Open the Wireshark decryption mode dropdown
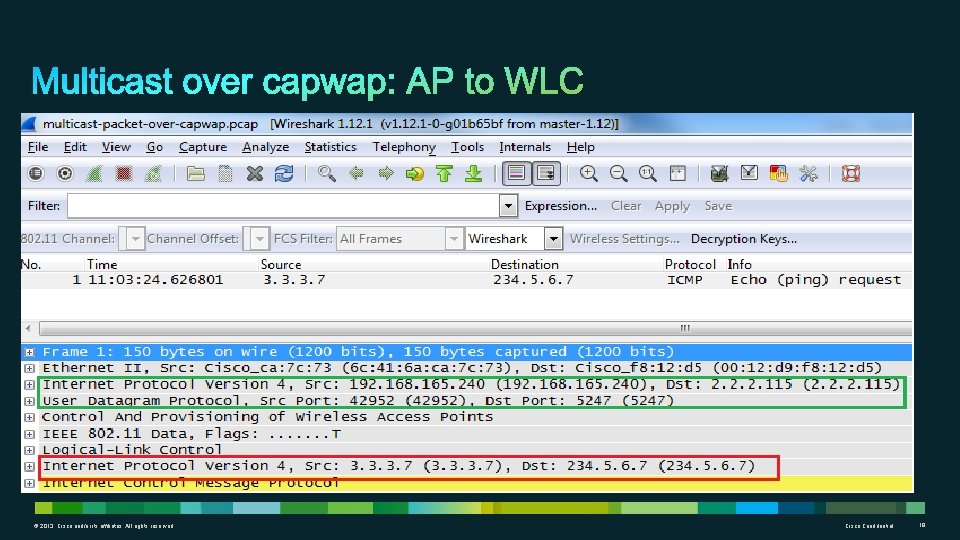This screenshot has height=540, width=960. [x=514, y=239]
